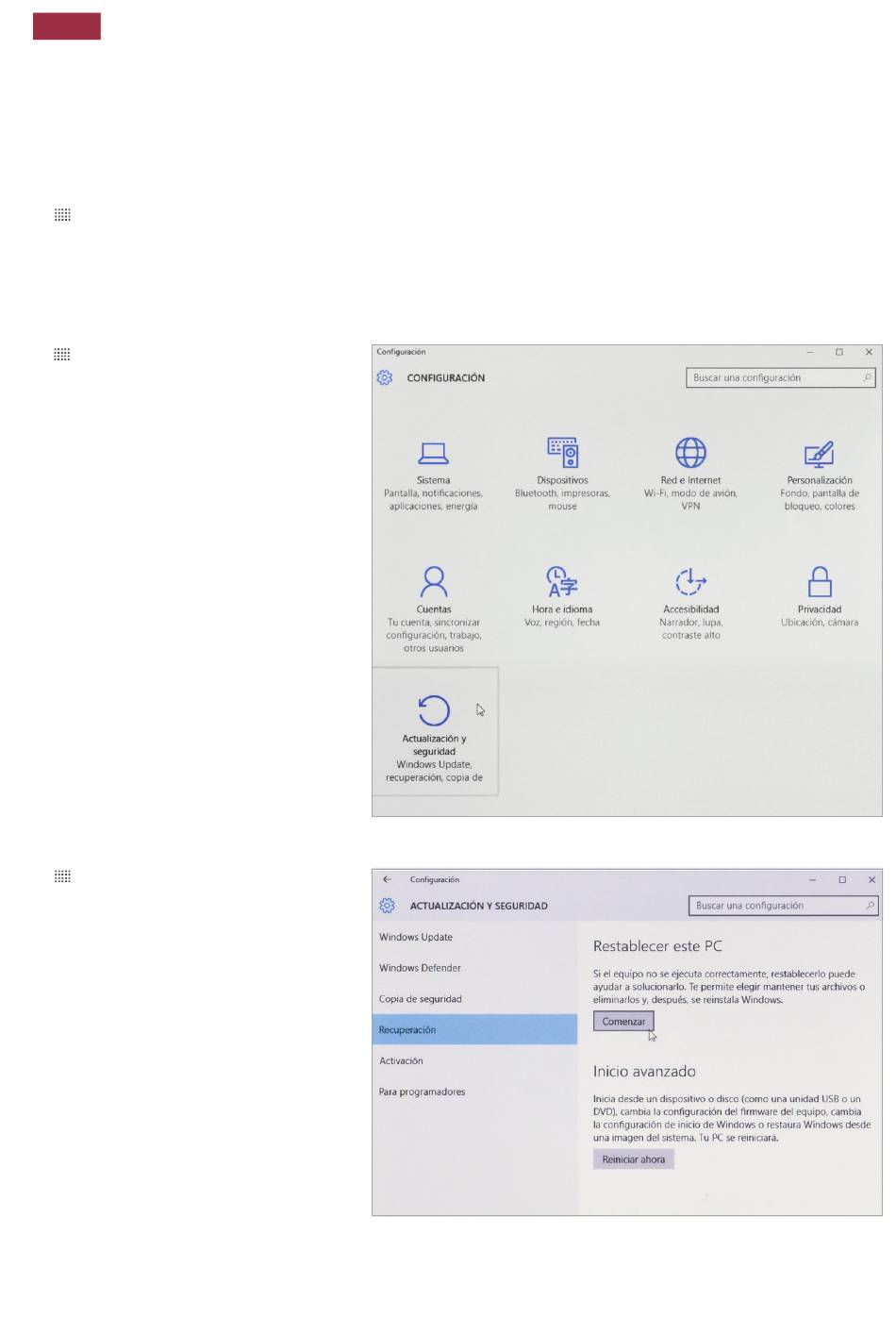Viewport: 896px width, 1334px height.
Task: Open the Sistema settings category
Action: pyautogui.click(x=434, y=475)
